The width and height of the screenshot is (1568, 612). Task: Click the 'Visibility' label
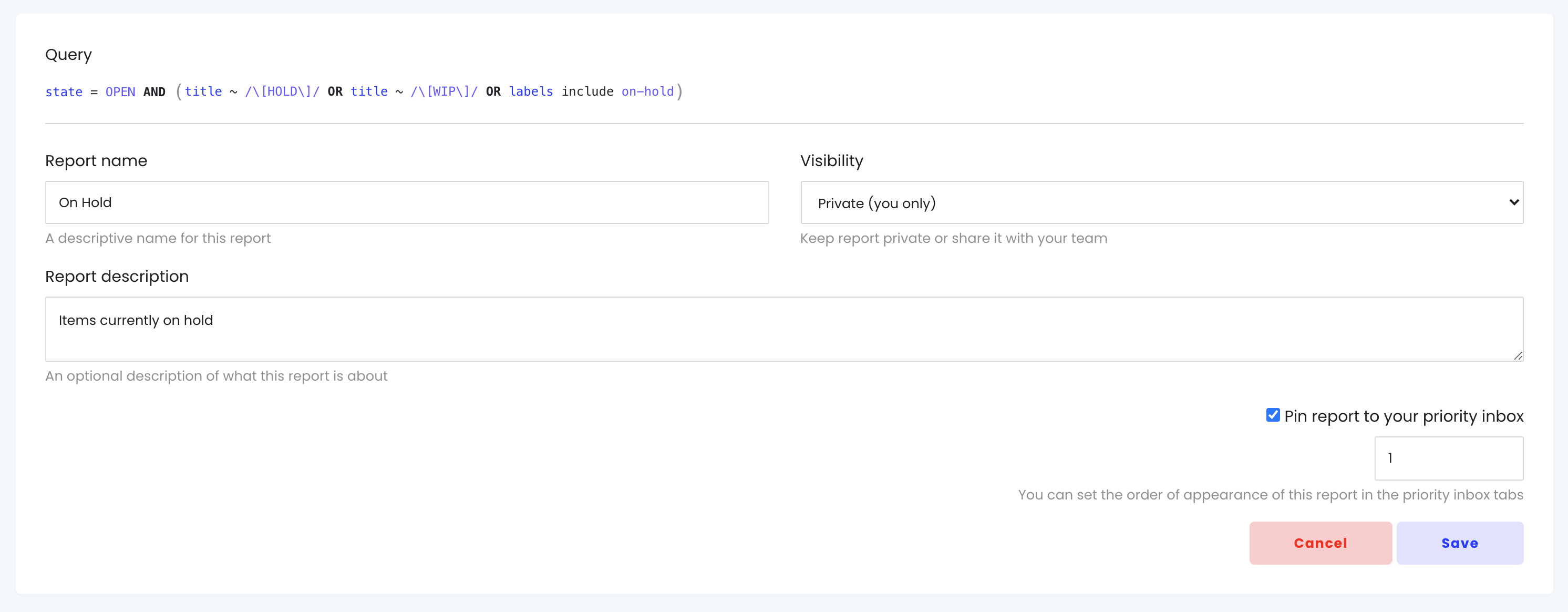pyautogui.click(x=831, y=161)
